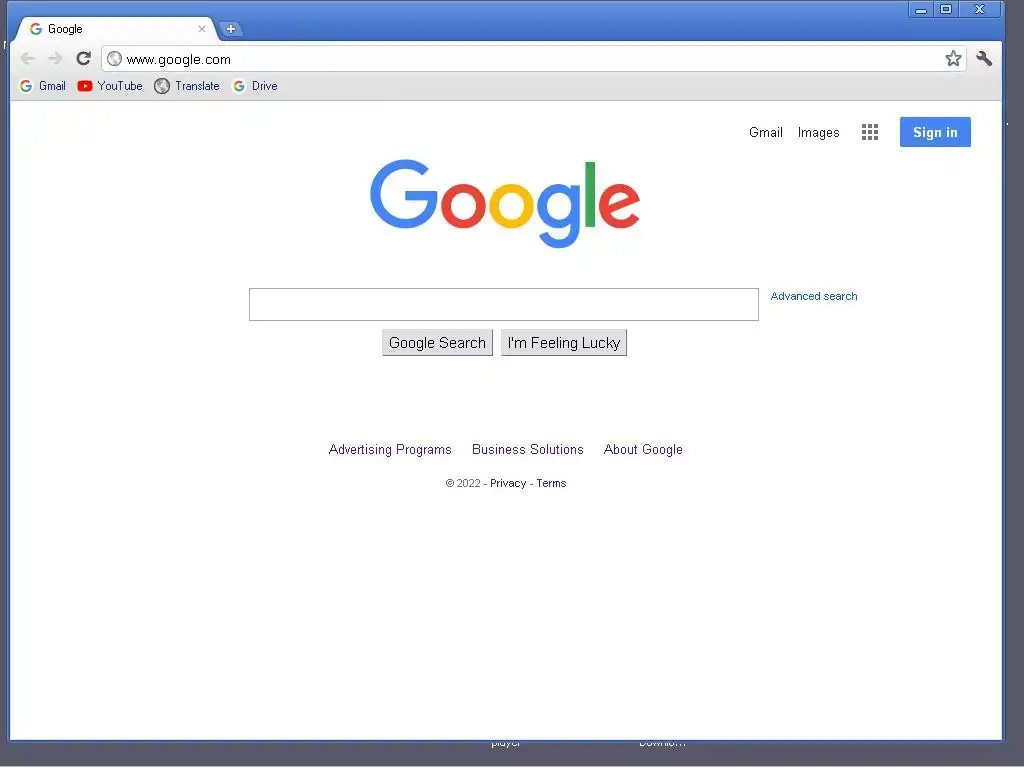Screen dimensions: 1024x768
Task: Select the Google browser tab
Action: coord(116,29)
